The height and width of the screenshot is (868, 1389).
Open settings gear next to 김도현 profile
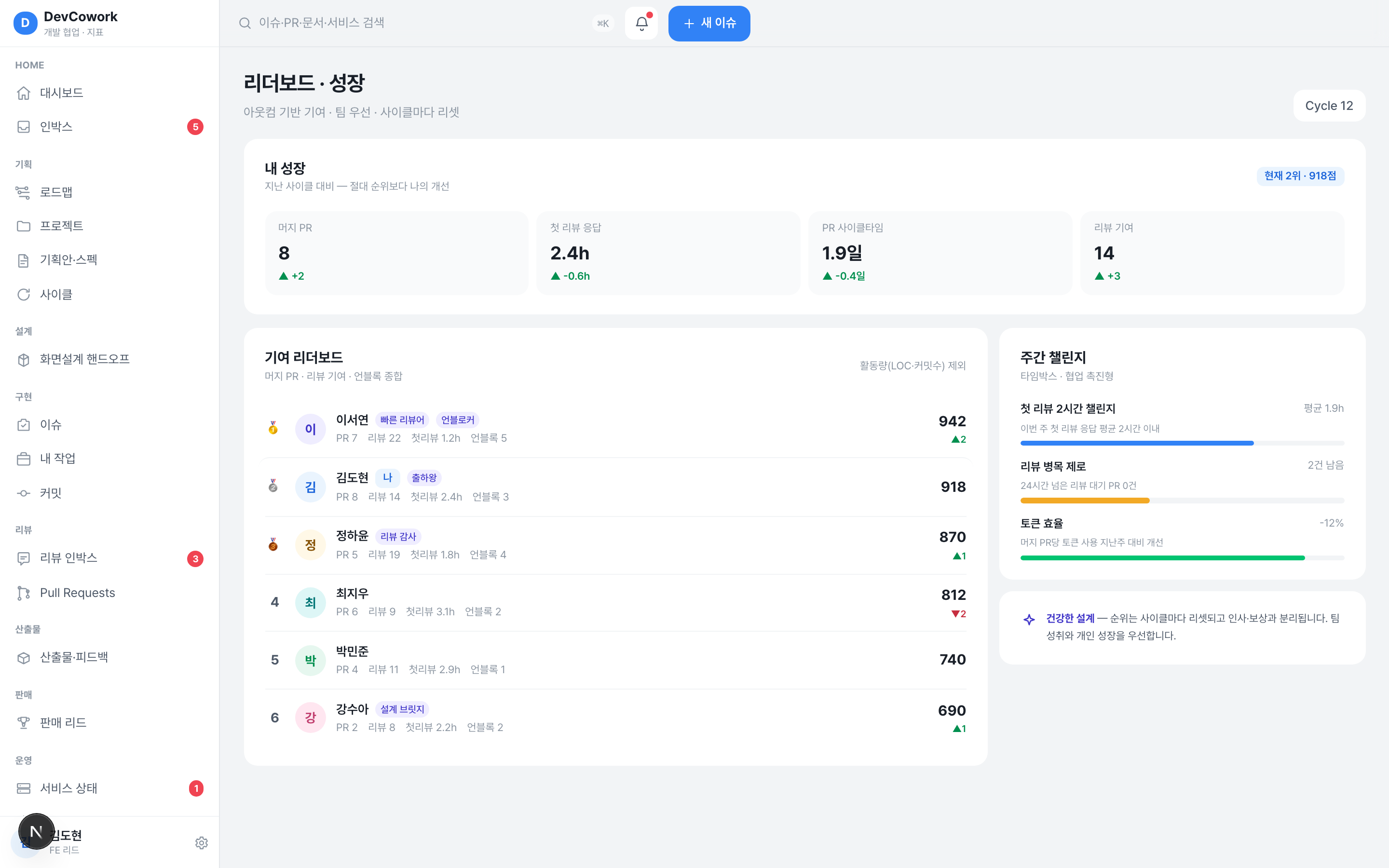202,843
